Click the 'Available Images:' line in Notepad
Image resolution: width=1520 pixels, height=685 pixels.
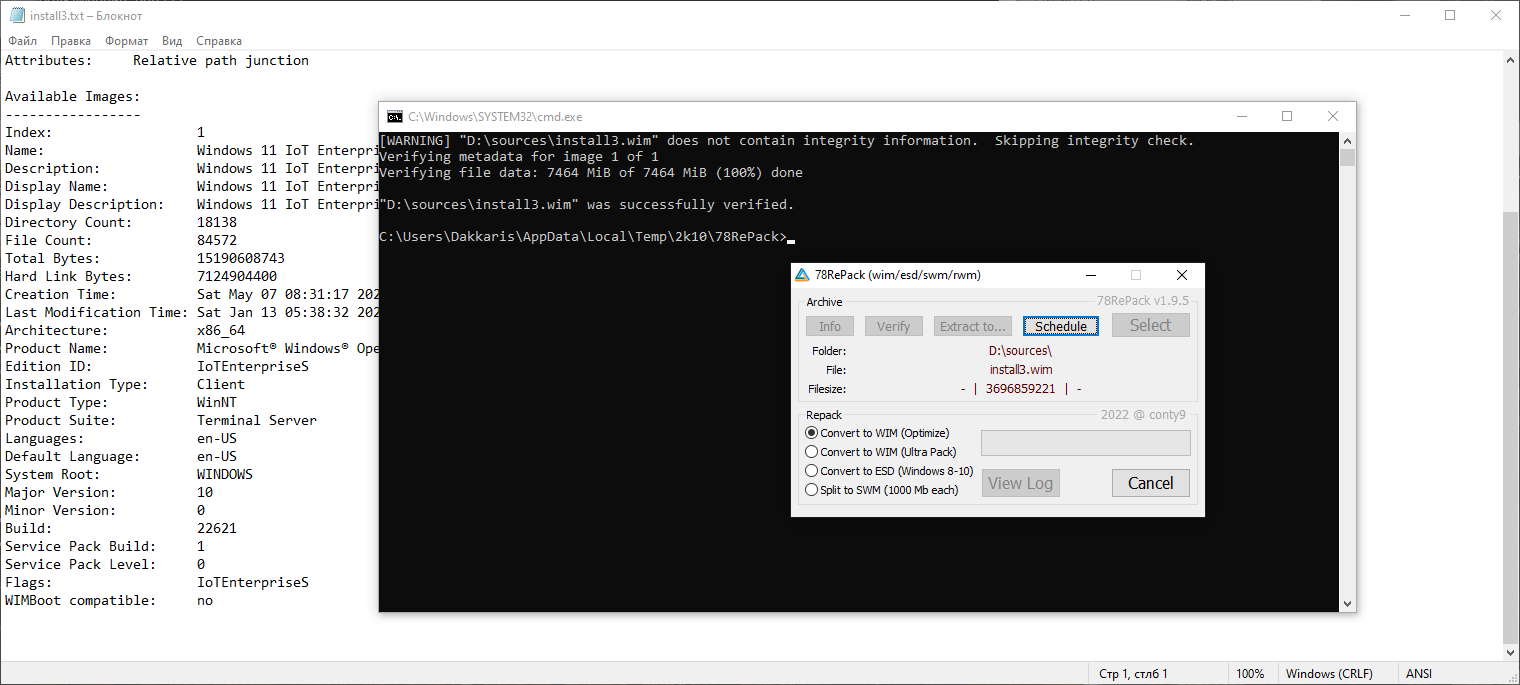click(72, 97)
